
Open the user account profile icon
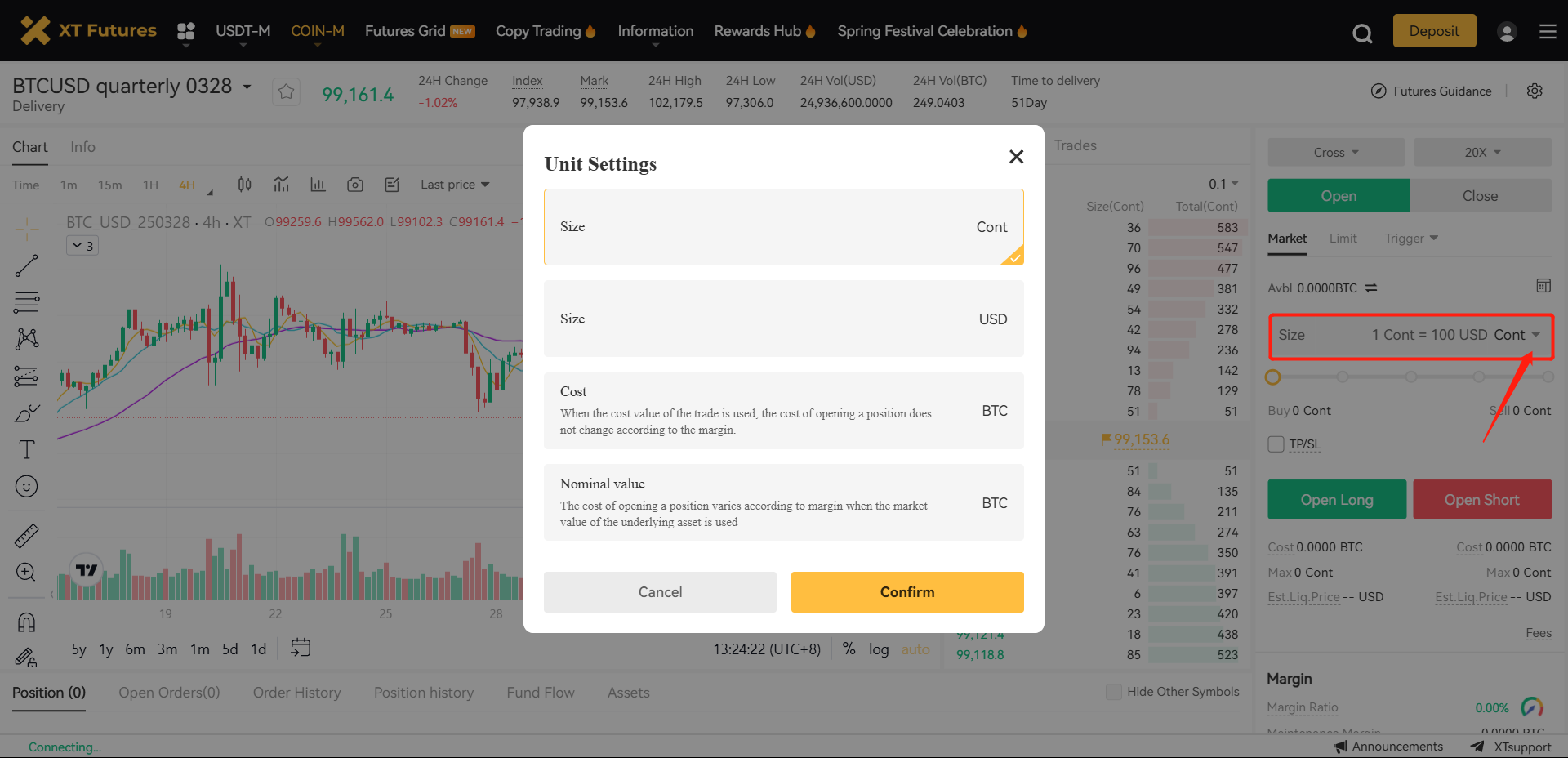pyautogui.click(x=1507, y=32)
